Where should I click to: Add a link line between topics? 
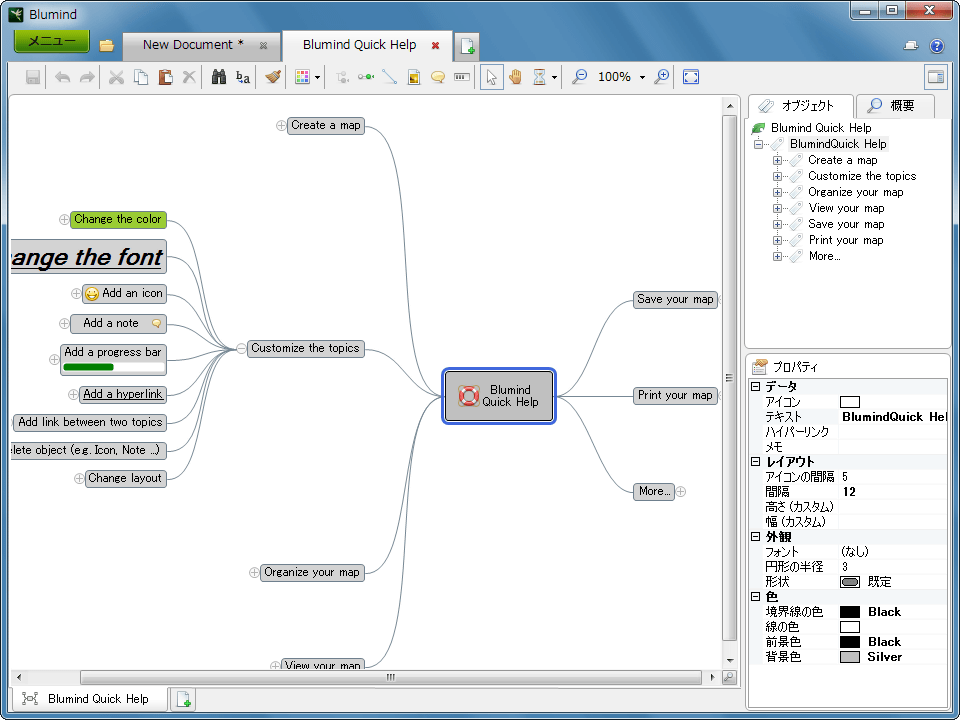[x=389, y=77]
